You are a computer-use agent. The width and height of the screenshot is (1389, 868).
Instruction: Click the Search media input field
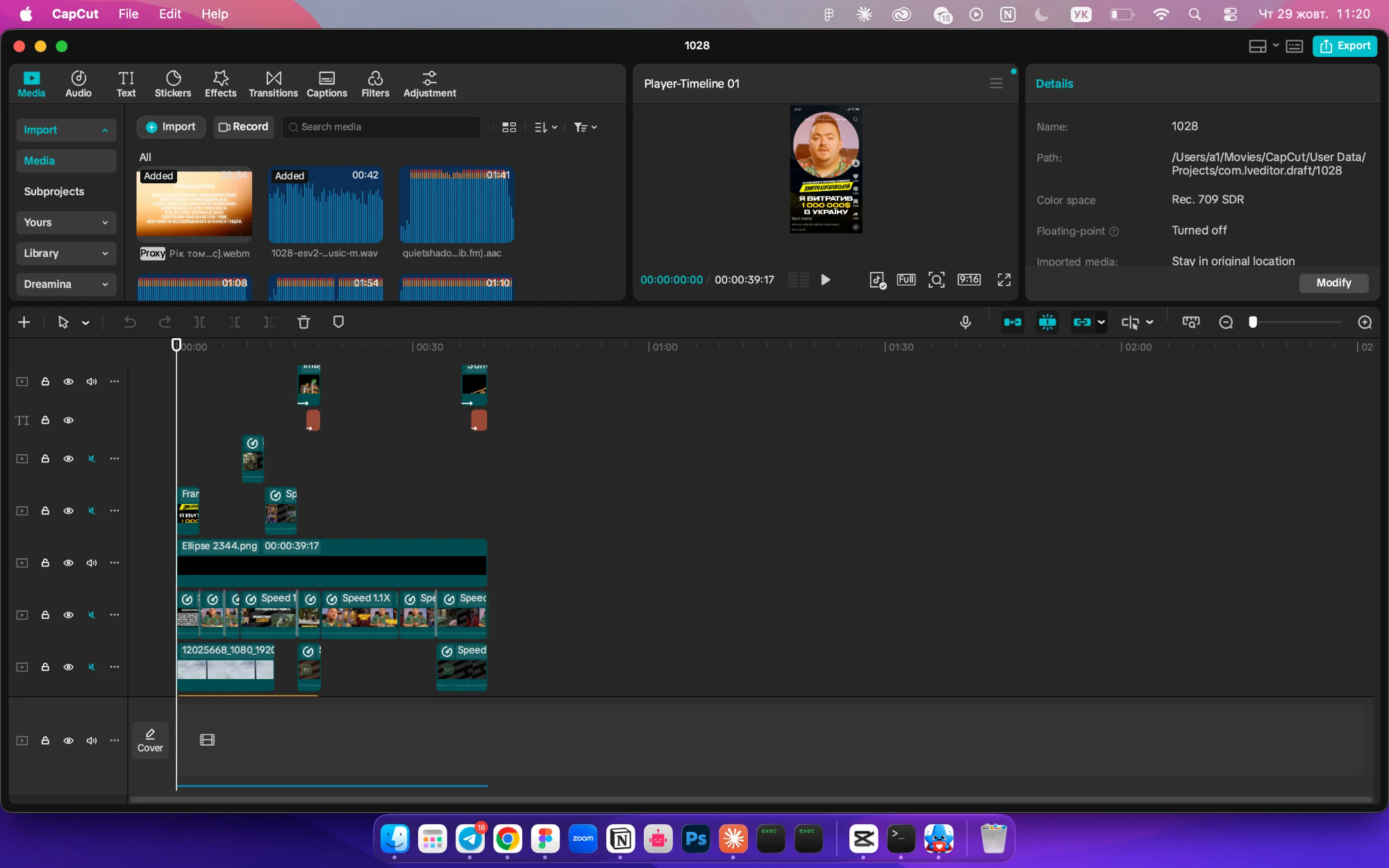382,127
